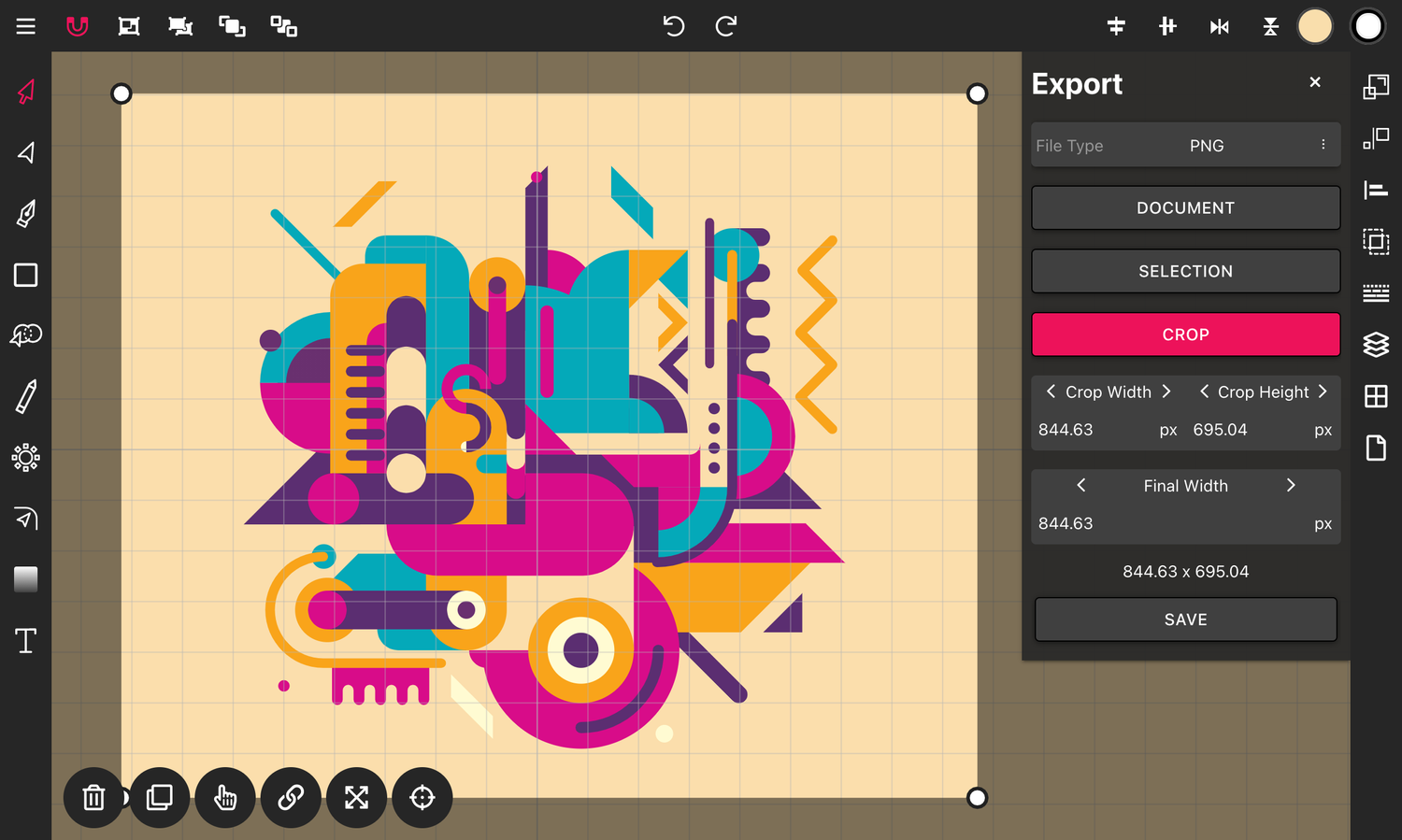
Task: Delete the selection with the trash icon
Action: pyautogui.click(x=93, y=797)
